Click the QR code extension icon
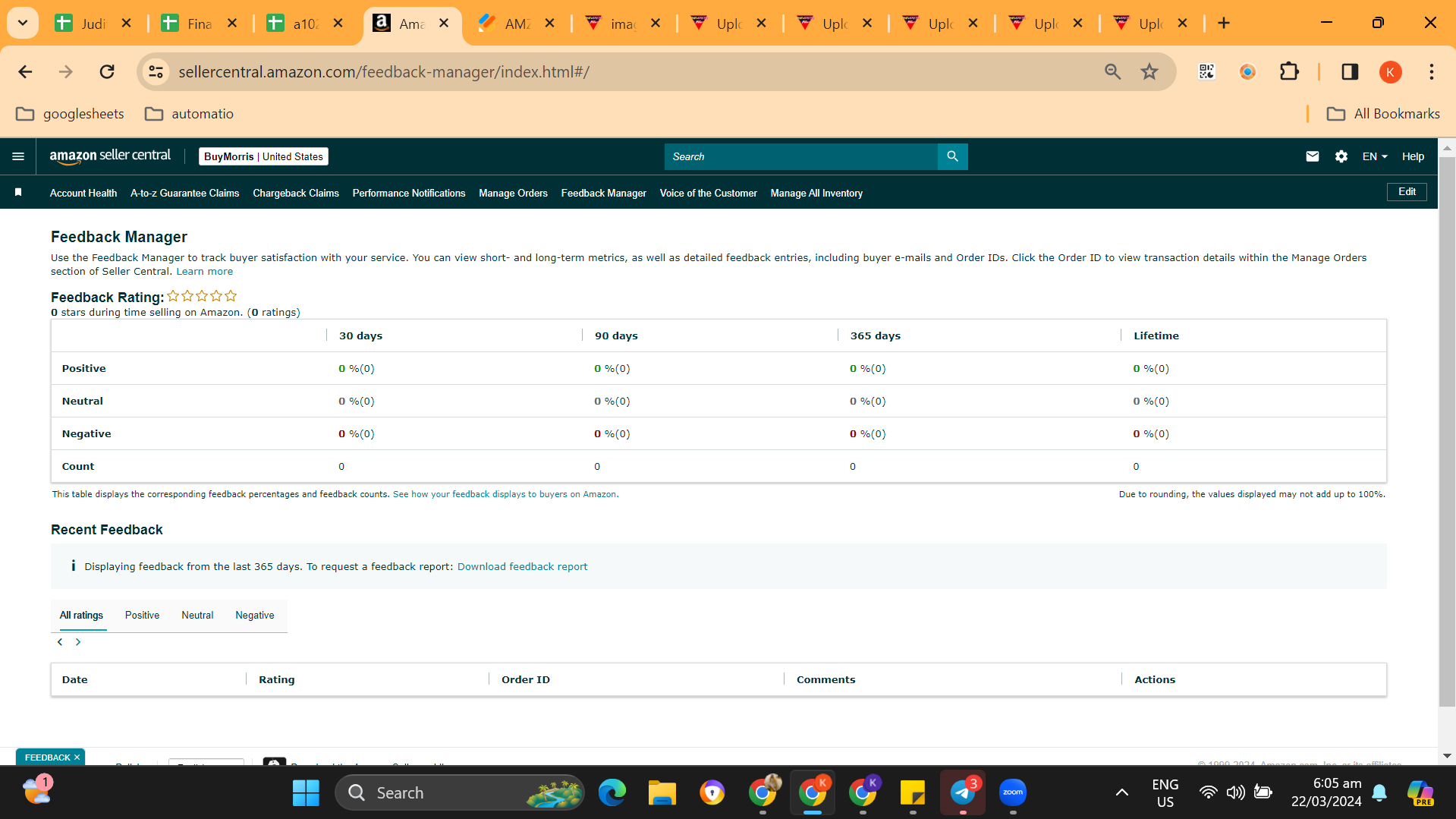 coord(1206,71)
